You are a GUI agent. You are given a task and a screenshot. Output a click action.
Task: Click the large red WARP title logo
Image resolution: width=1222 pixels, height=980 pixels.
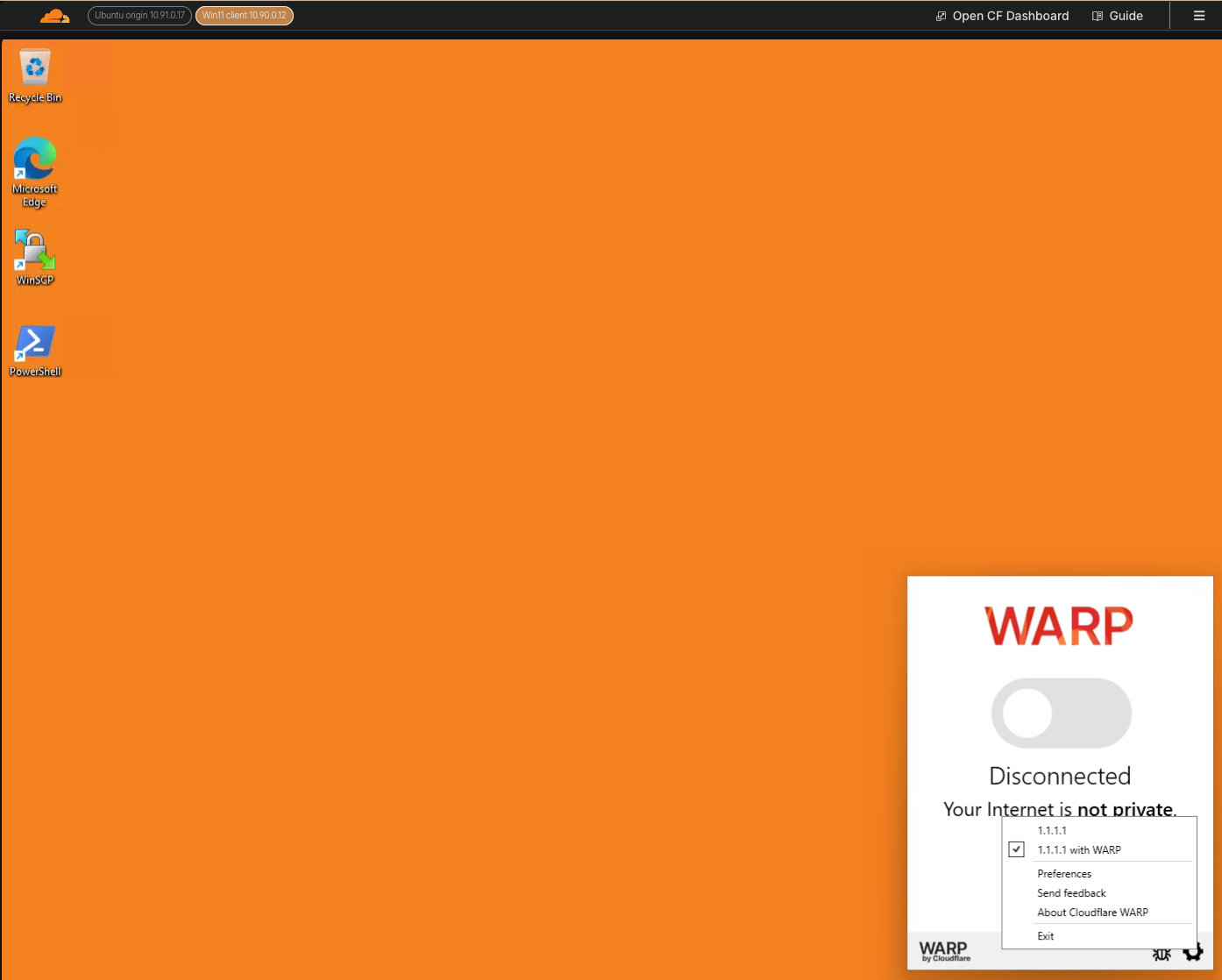(1059, 626)
